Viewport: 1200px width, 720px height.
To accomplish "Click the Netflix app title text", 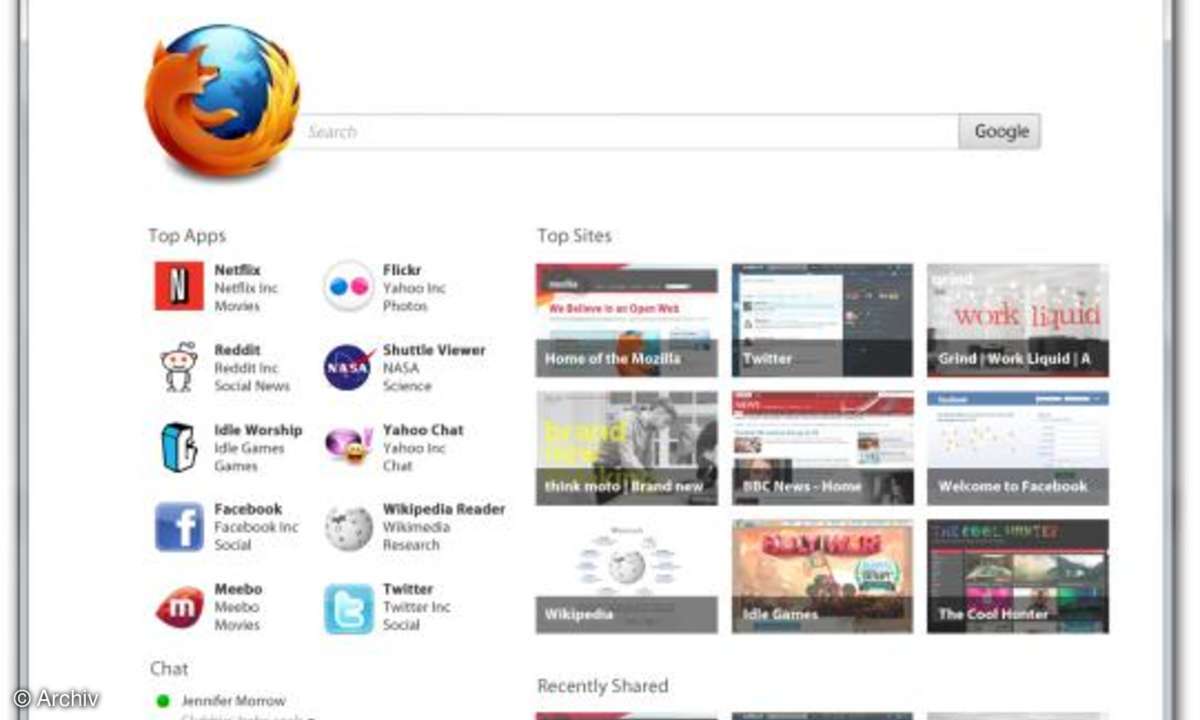I will point(237,270).
